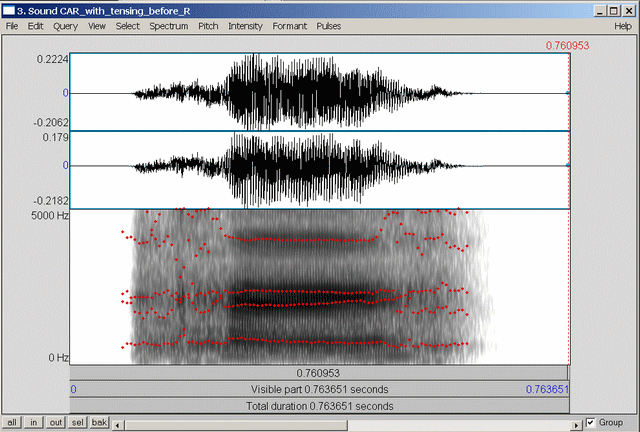640x432 pixels.
Task: Maximize the Sound editor window
Action: tap(614, 9)
